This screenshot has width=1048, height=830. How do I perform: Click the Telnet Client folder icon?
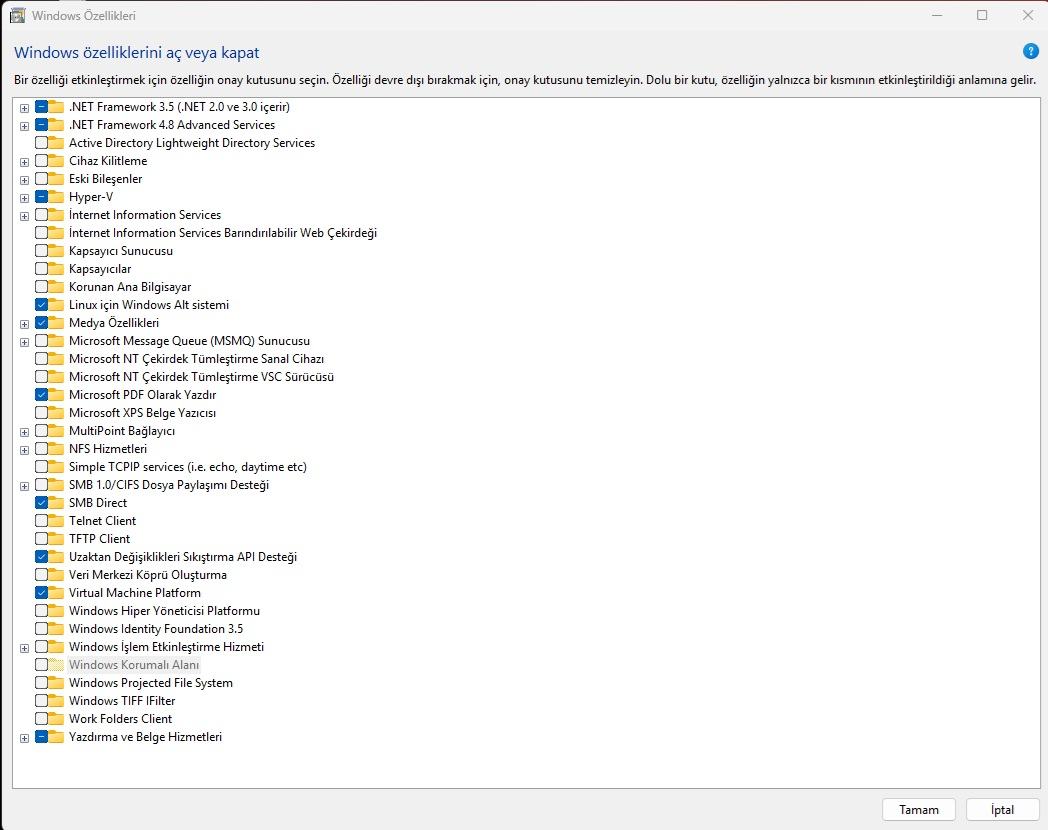(56, 521)
